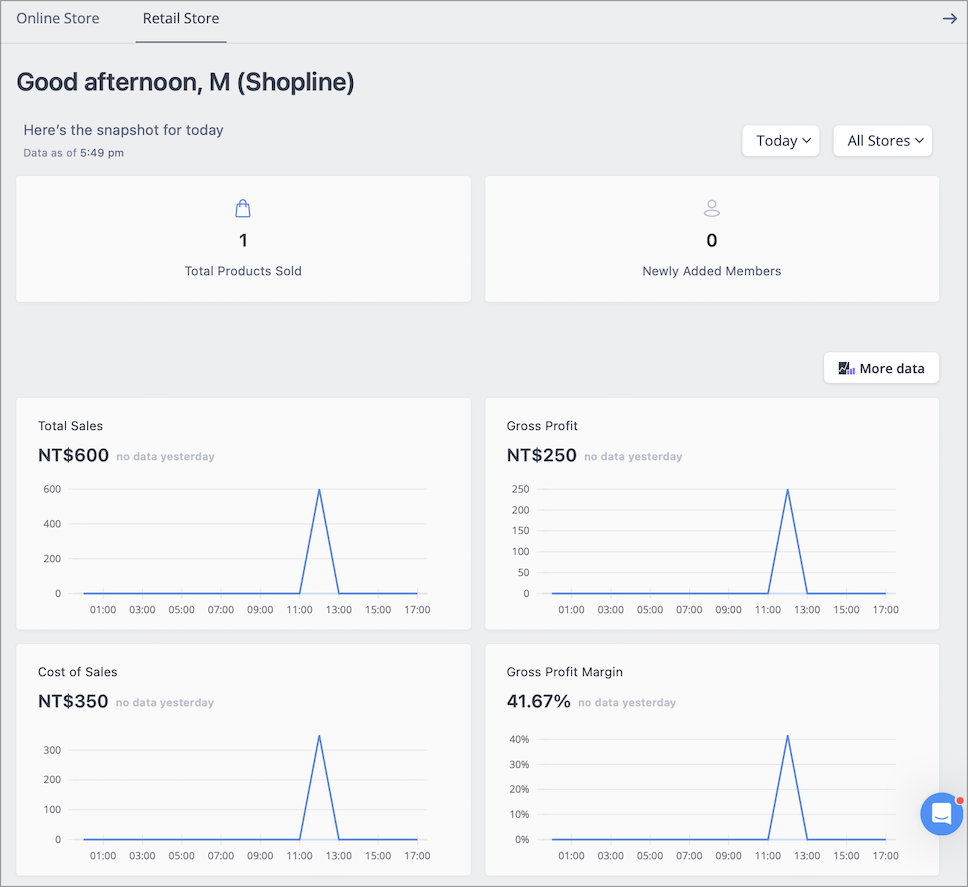The width and height of the screenshot is (968, 887).
Task: Click the Data as of 5:49 pm text
Action: point(73,153)
